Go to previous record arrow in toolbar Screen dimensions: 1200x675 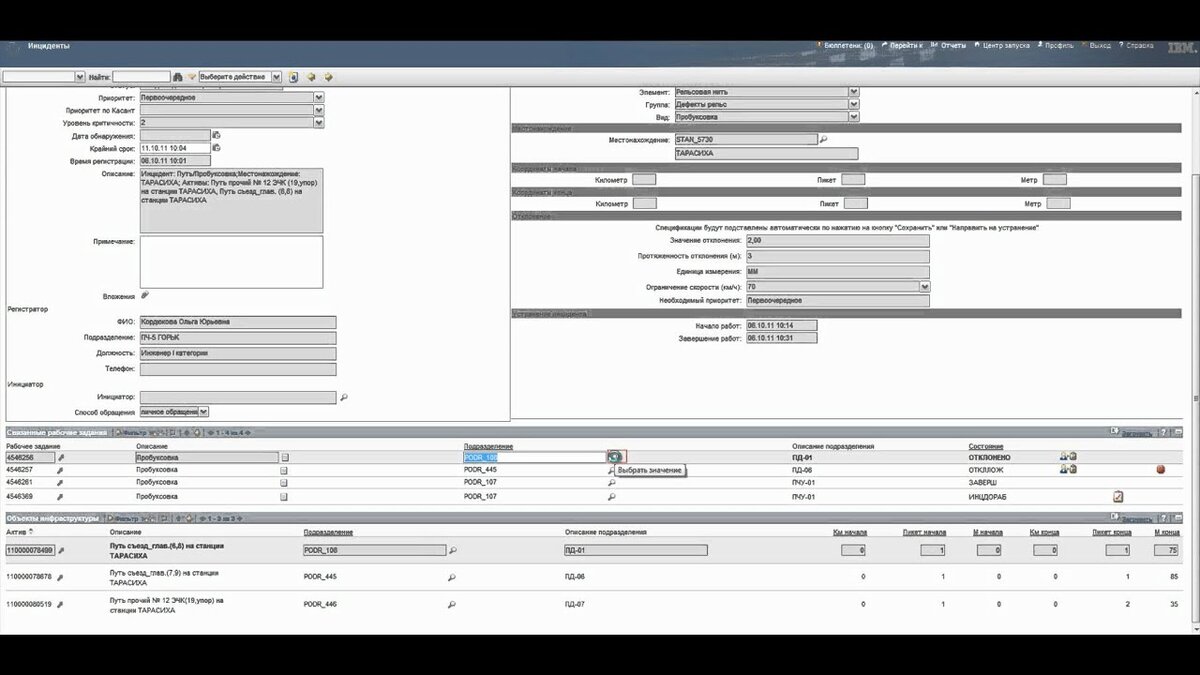[311, 76]
